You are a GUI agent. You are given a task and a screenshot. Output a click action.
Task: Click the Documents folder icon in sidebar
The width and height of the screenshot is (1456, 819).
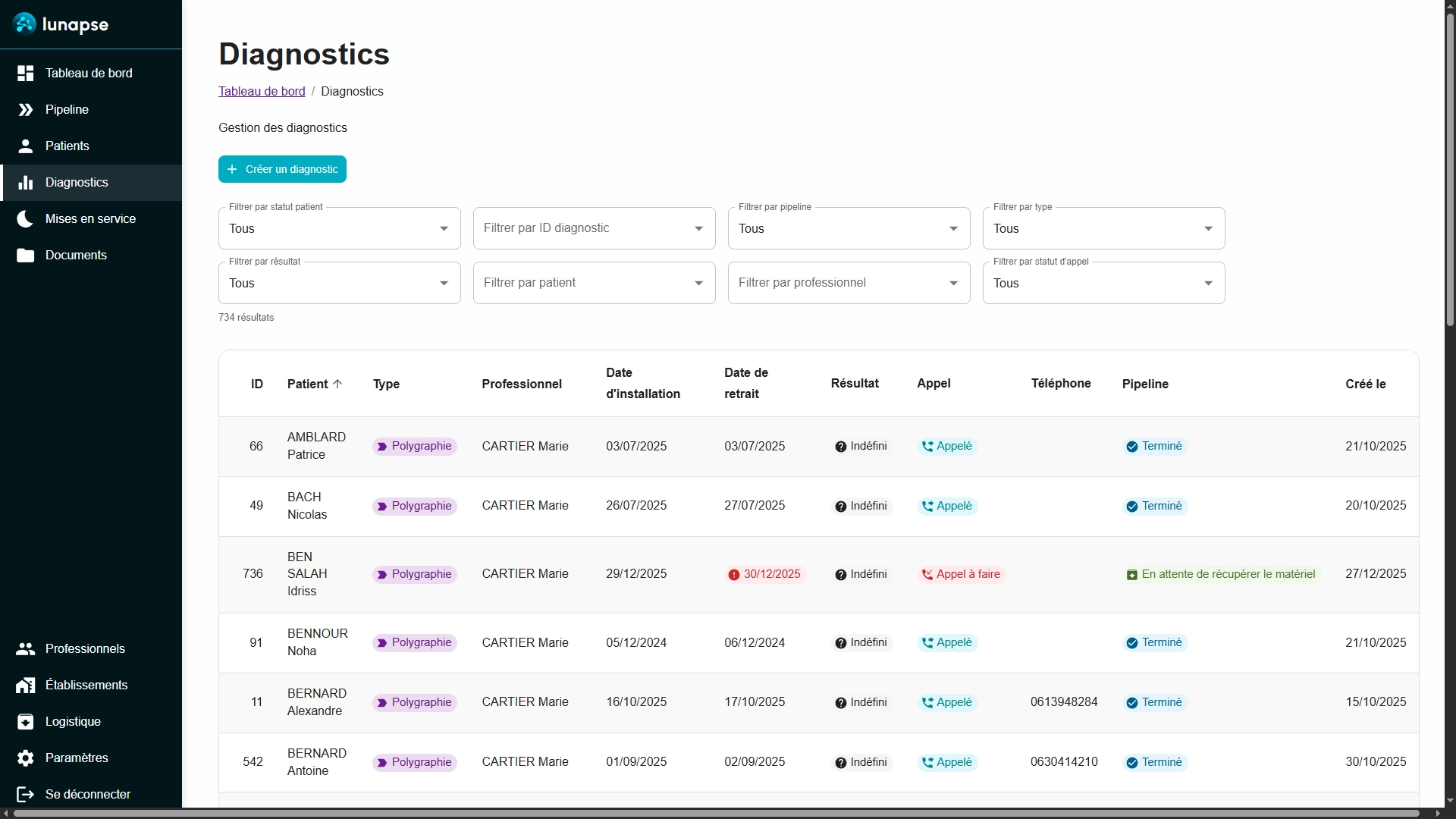pos(26,256)
